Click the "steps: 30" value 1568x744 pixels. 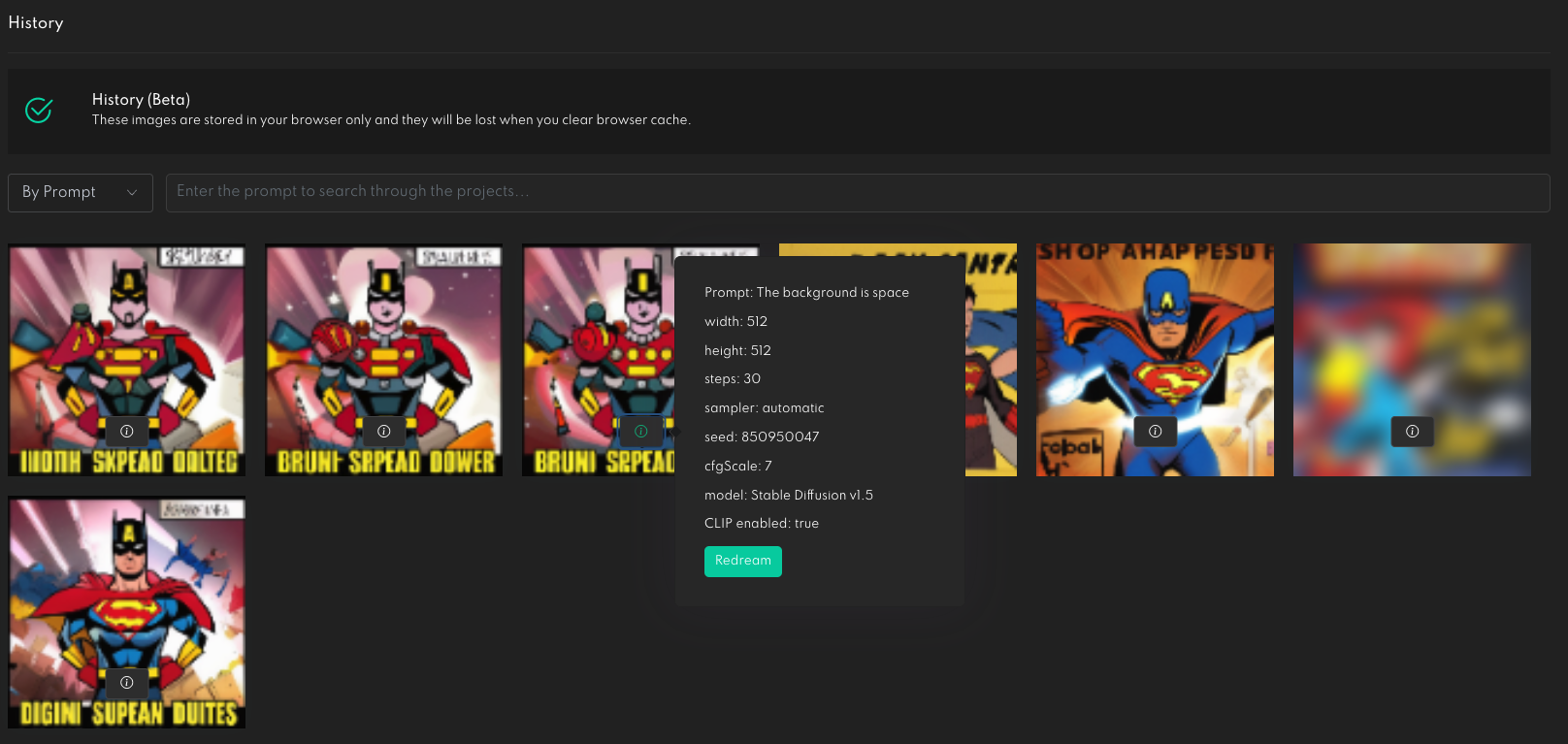733,378
